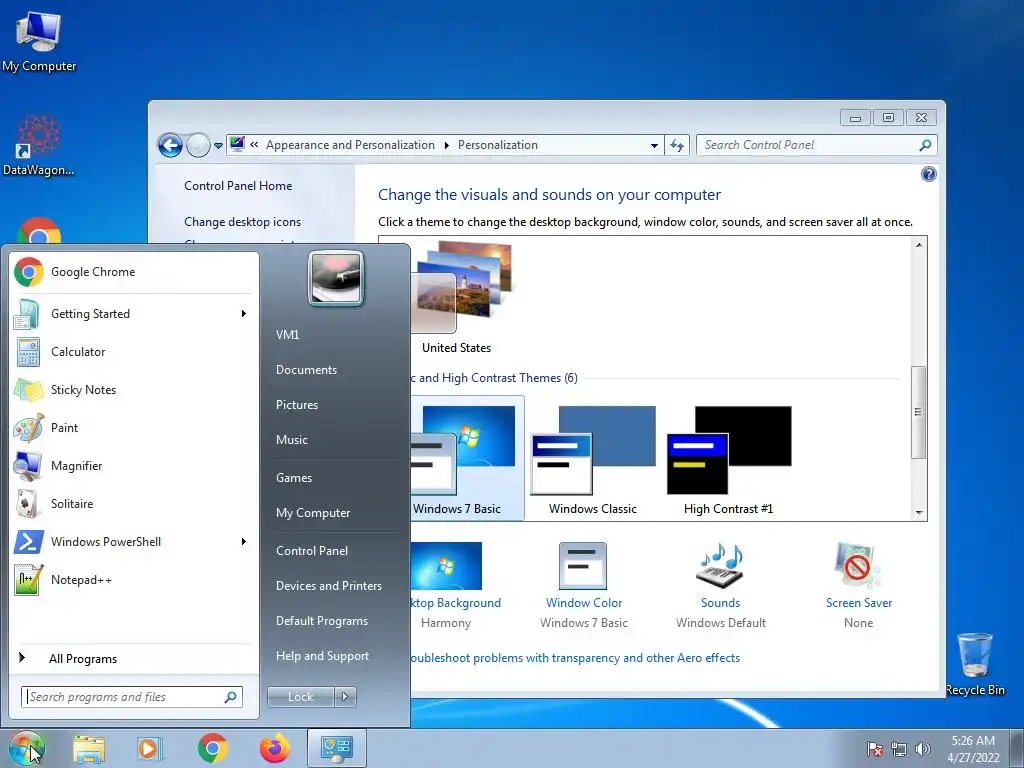The height and width of the screenshot is (768, 1024).
Task: Open Windows Media Player from taskbar
Action: click(x=150, y=748)
